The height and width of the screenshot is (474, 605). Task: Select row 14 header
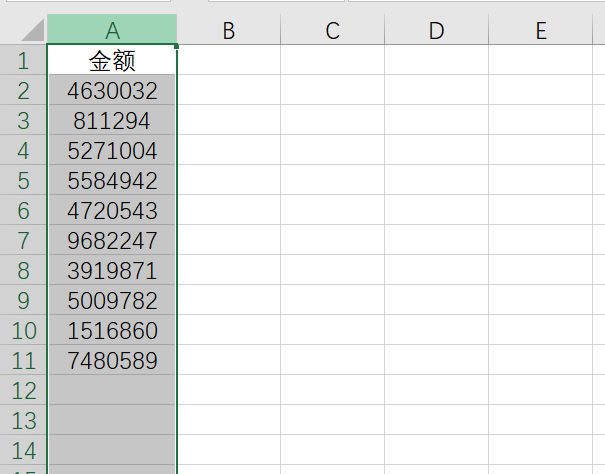[x=23, y=450]
